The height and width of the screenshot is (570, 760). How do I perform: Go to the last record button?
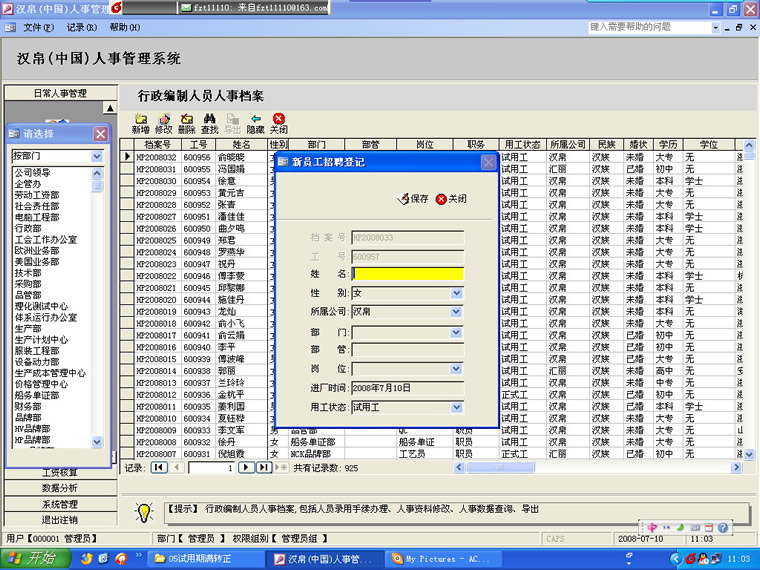point(264,468)
